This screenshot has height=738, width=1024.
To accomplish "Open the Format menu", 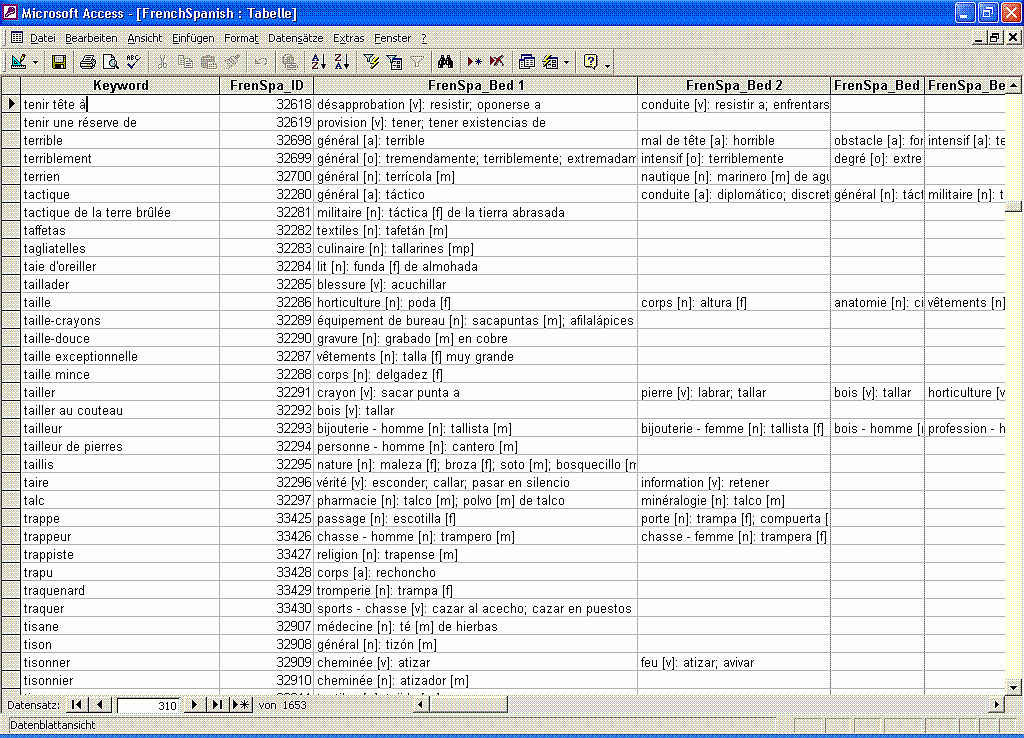I will [241, 39].
